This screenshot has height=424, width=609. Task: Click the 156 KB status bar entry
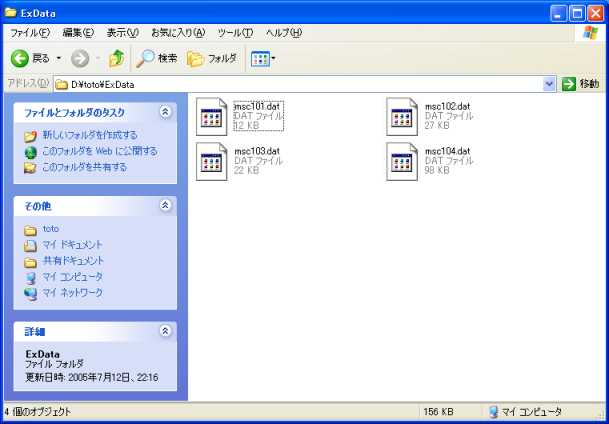pyautogui.click(x=438, y=412)
